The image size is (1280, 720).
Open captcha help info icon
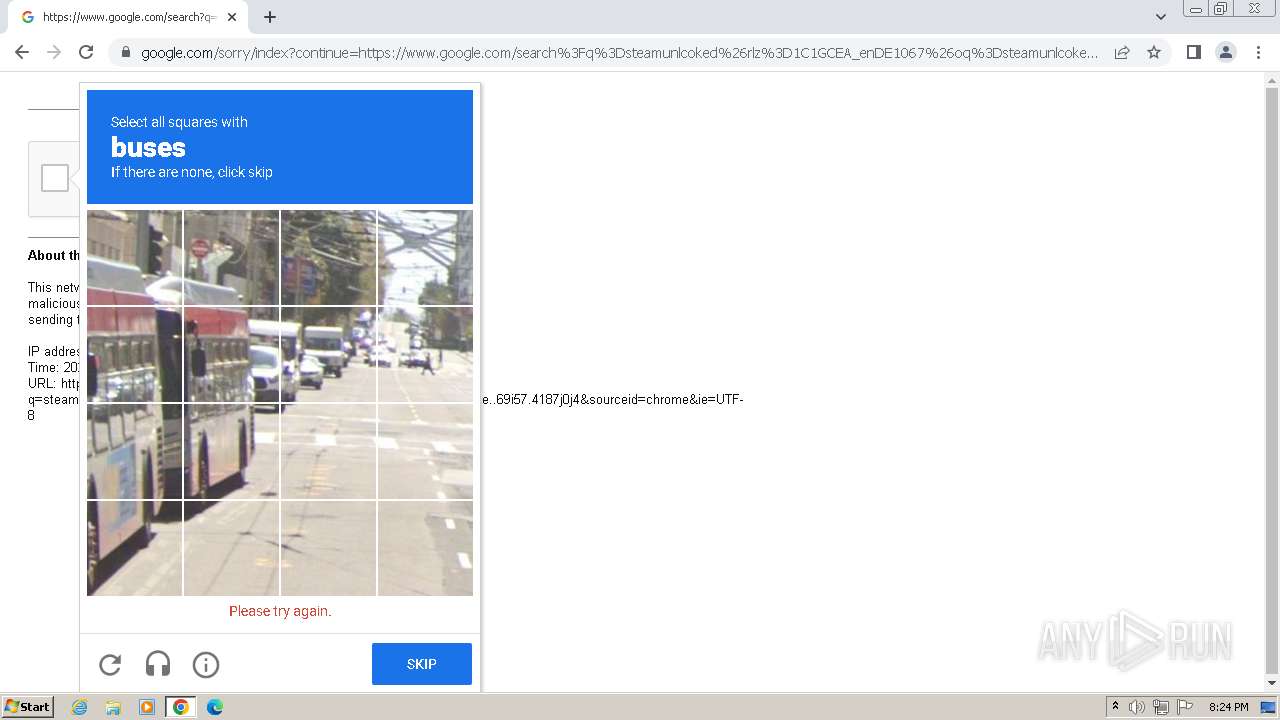tap(206, 664)
